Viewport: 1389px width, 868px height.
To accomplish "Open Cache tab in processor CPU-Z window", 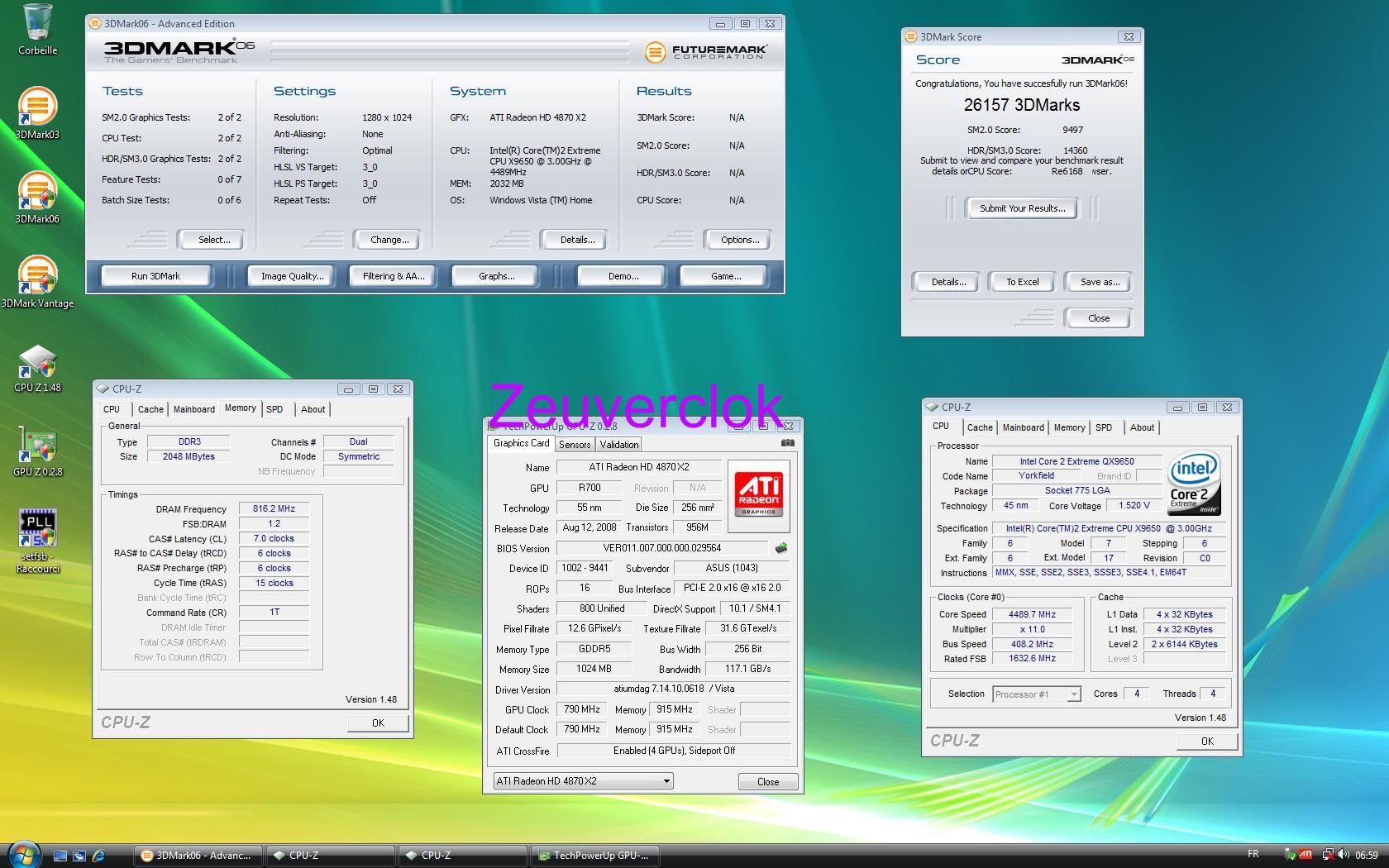I will 980,427.
